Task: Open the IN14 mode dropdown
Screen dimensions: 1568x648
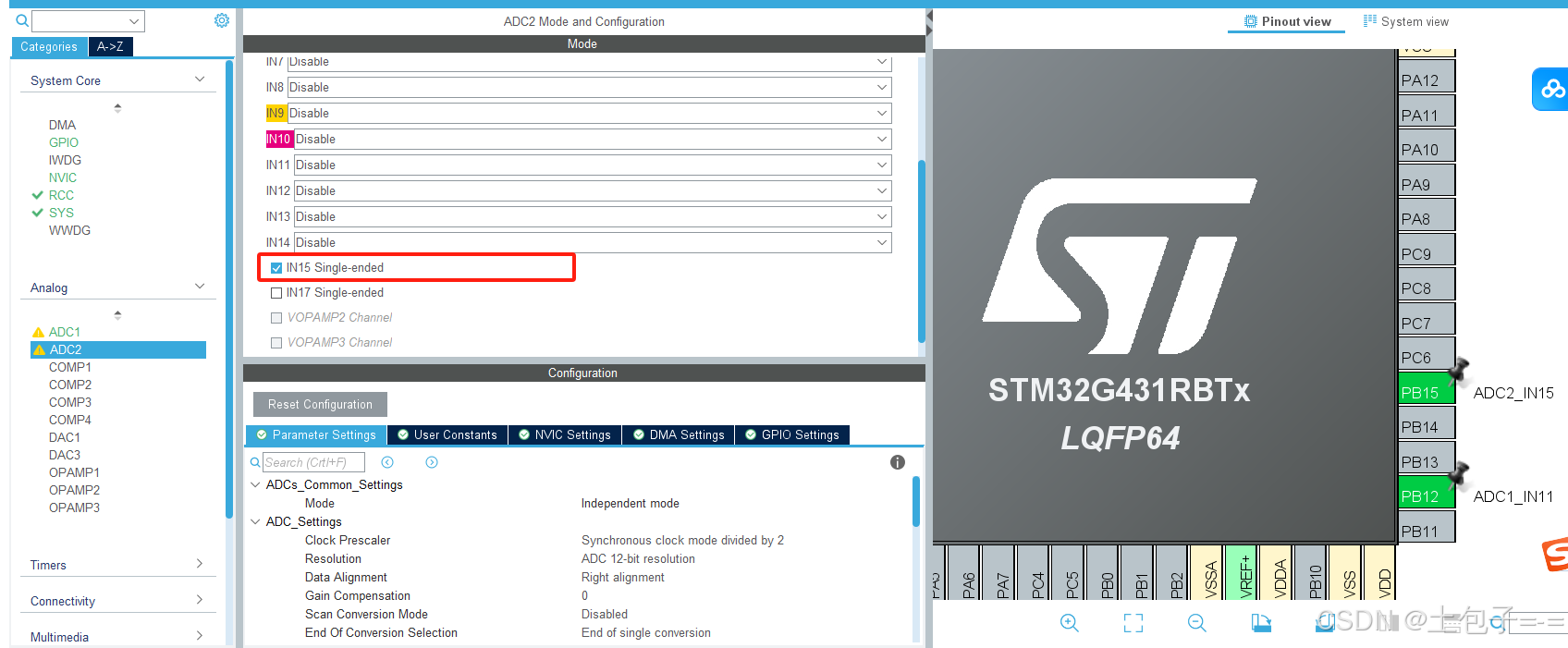Action: point(593,242)
